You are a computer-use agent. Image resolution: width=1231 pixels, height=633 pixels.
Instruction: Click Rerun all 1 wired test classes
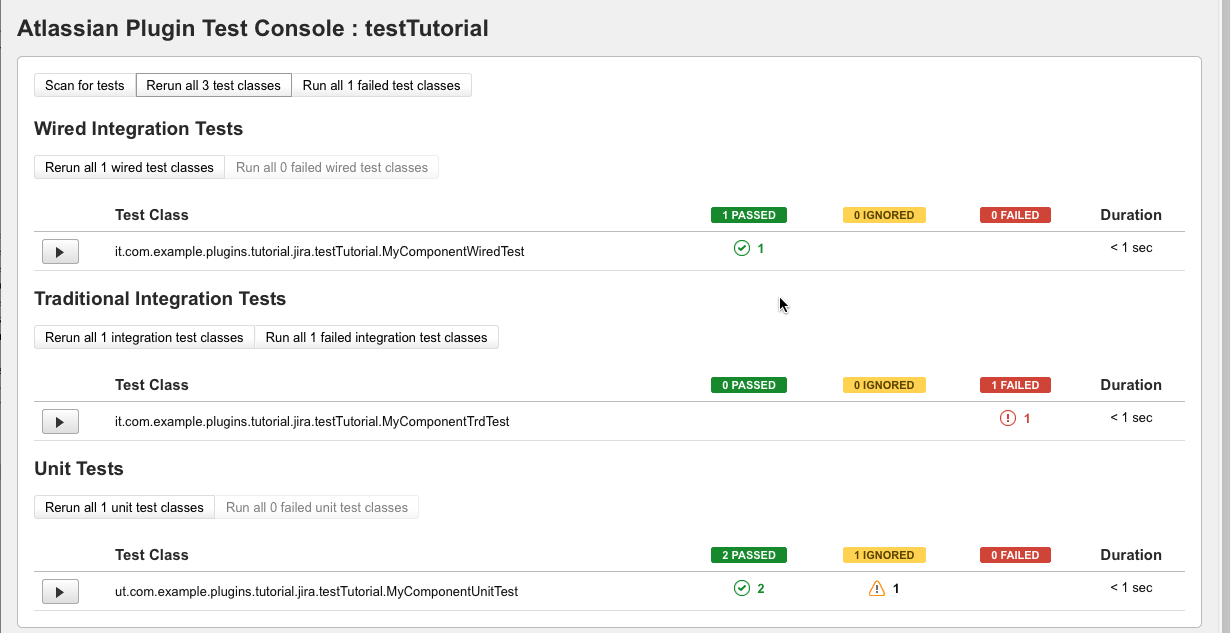click(x=128, y=167)
